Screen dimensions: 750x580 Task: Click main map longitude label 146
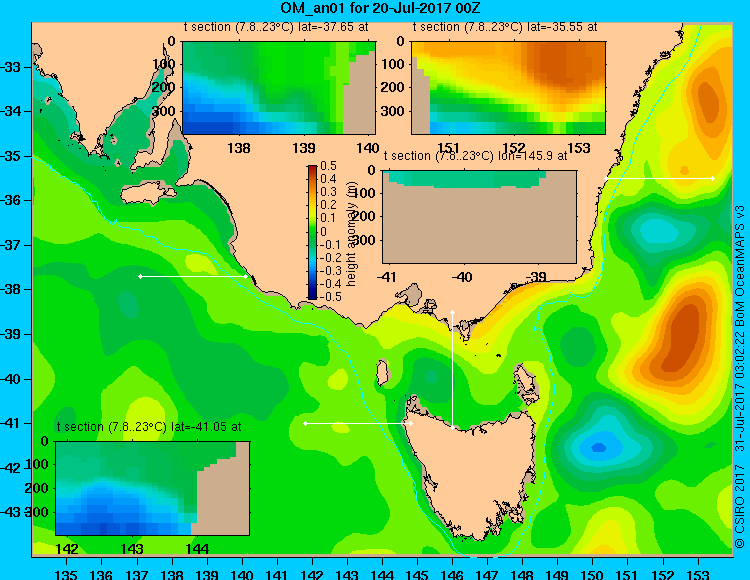point(452,574)
